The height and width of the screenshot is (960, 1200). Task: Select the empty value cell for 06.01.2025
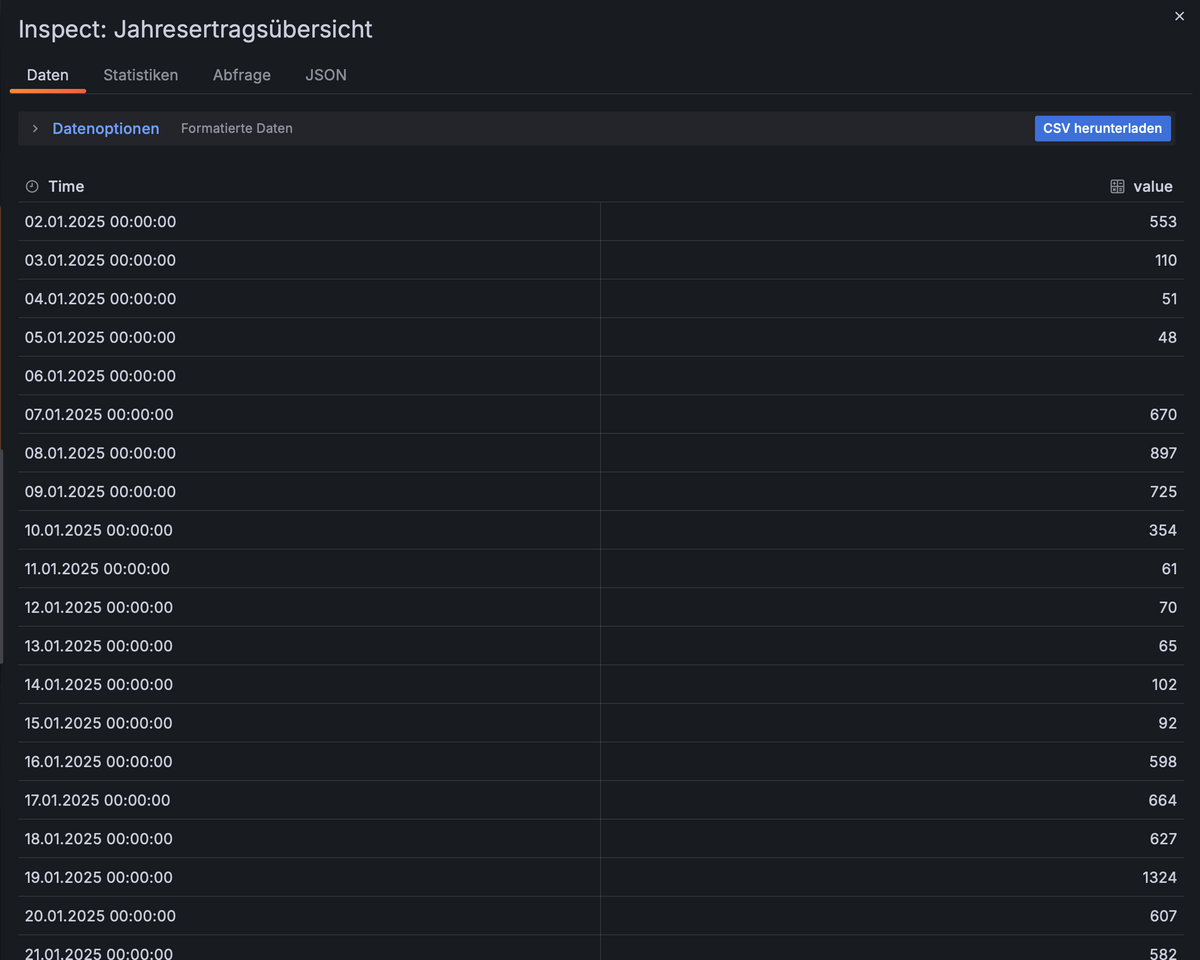(x=892, y=376)
